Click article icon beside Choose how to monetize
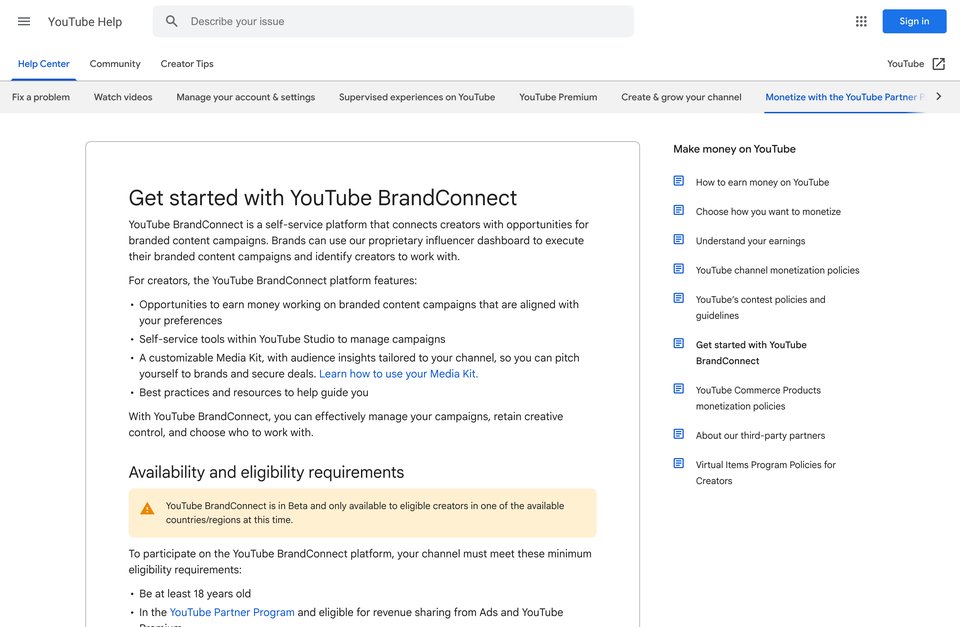This screenshot has width=960, height=627. click(x=678, y=210)
